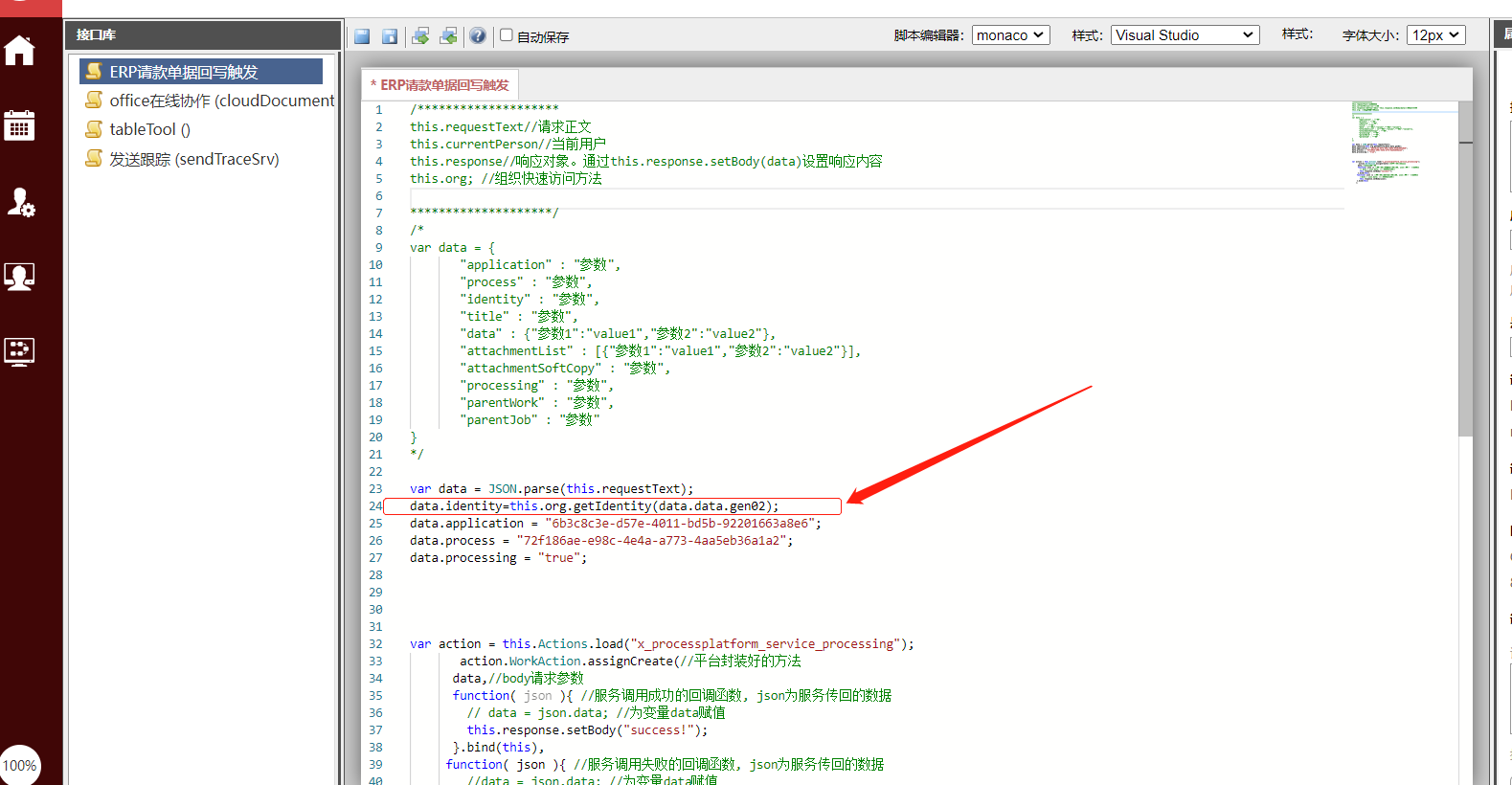1512x785 pixels.
Task: Open office在线协作 (cloudDocument) item
Action: coord(221,101)
